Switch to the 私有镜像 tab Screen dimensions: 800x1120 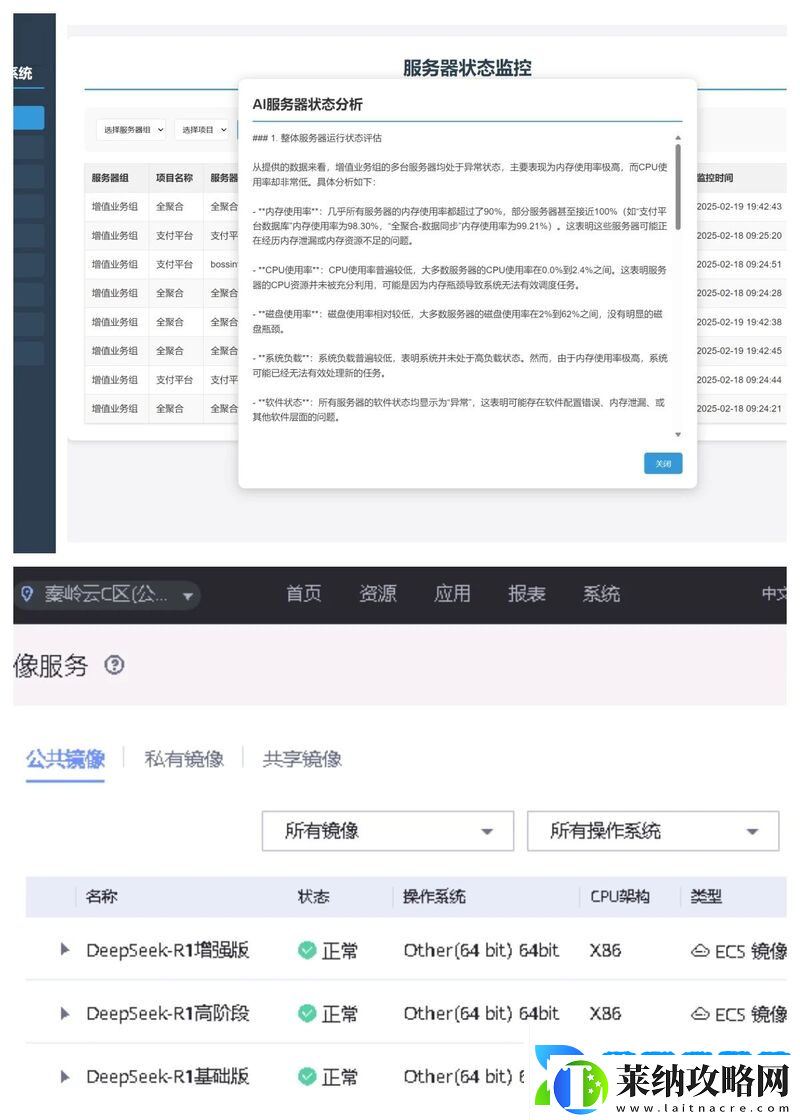tap(184, 759)
